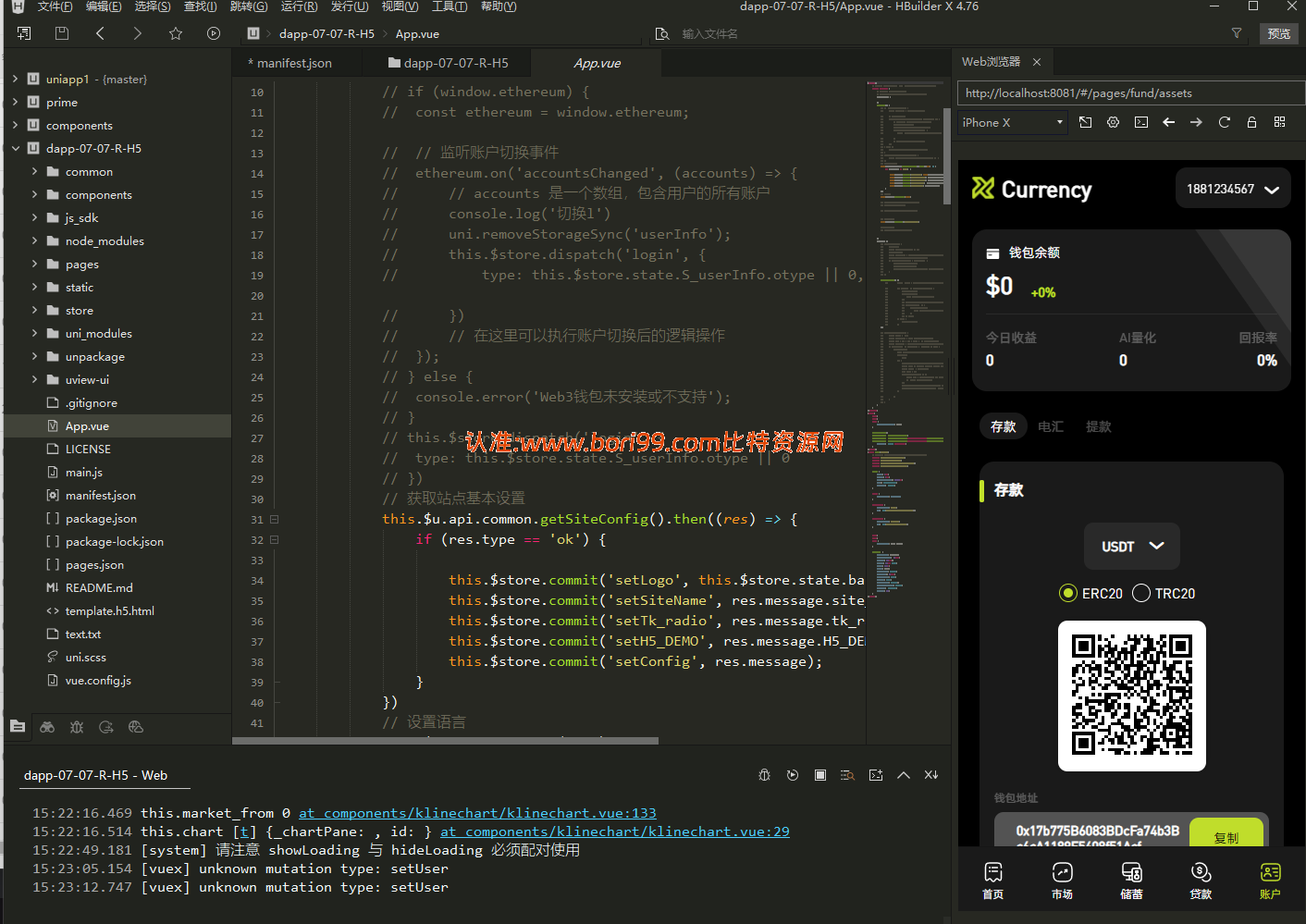Click the 预览 preview button
Image resolution: width=1306 pixels, height=924 pixels.
(1279, 33)
